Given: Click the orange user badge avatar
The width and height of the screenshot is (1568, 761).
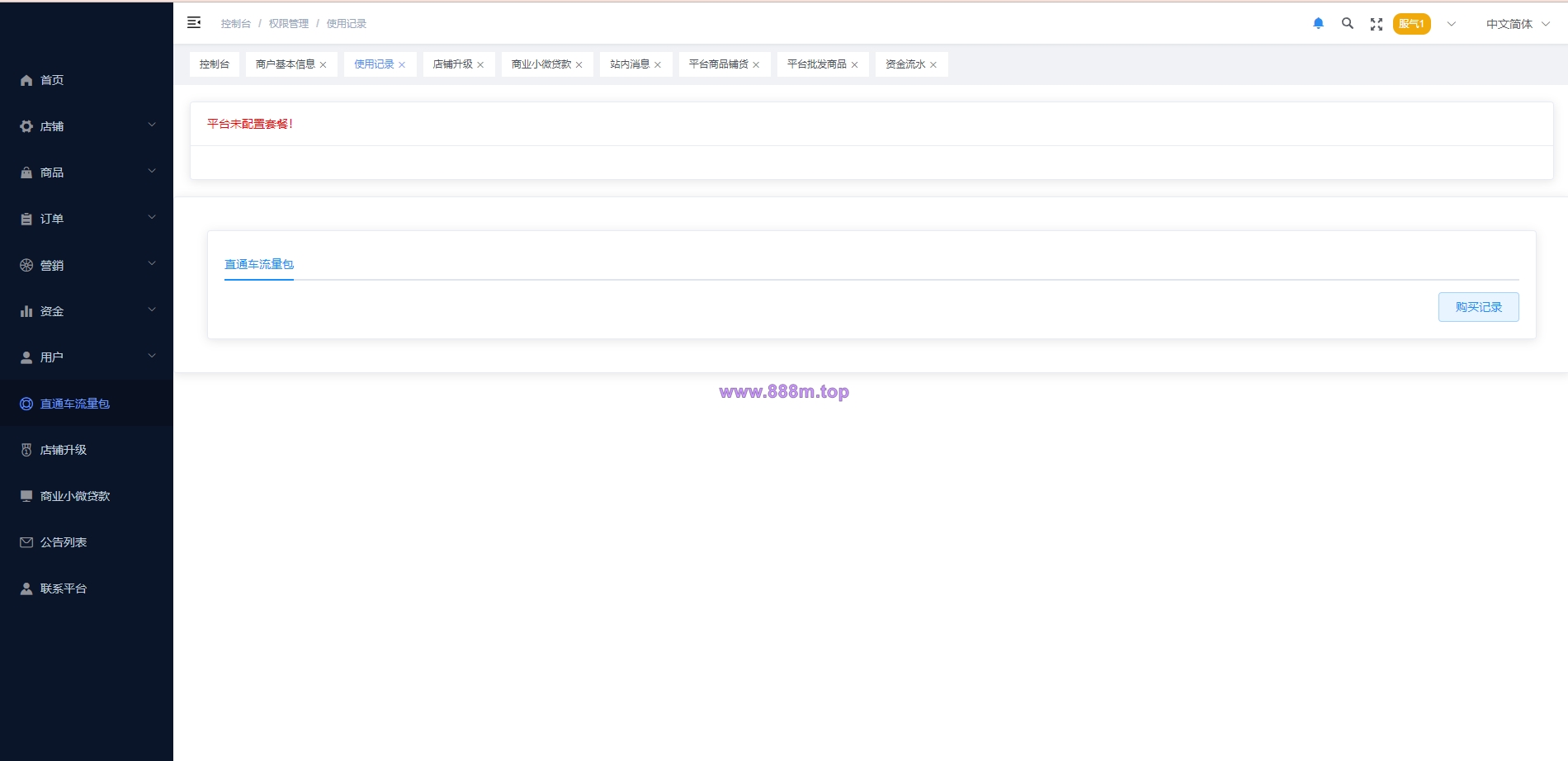Looking at the screenshot, I should point(1412,24).
